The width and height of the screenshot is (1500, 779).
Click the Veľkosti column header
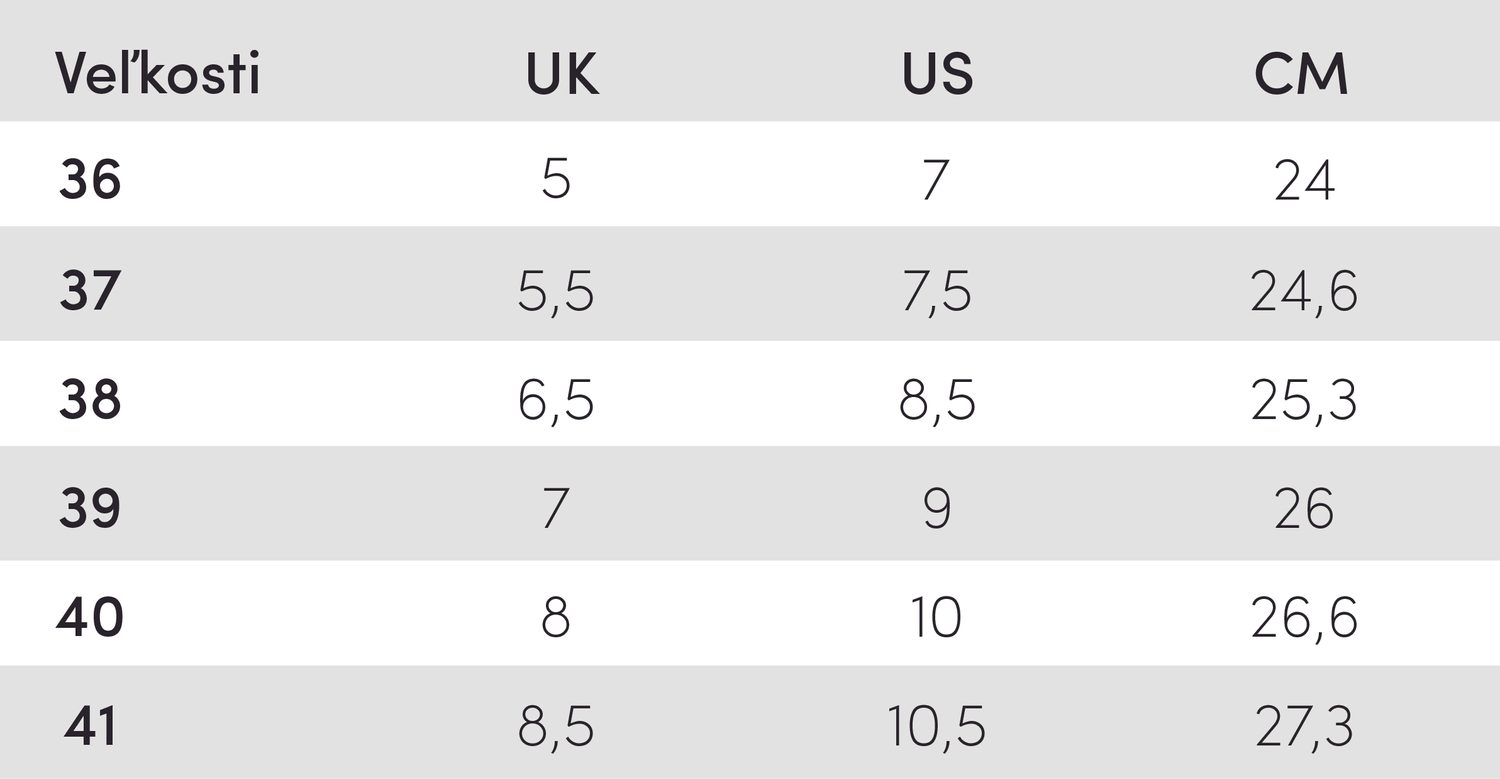[158, 74]
